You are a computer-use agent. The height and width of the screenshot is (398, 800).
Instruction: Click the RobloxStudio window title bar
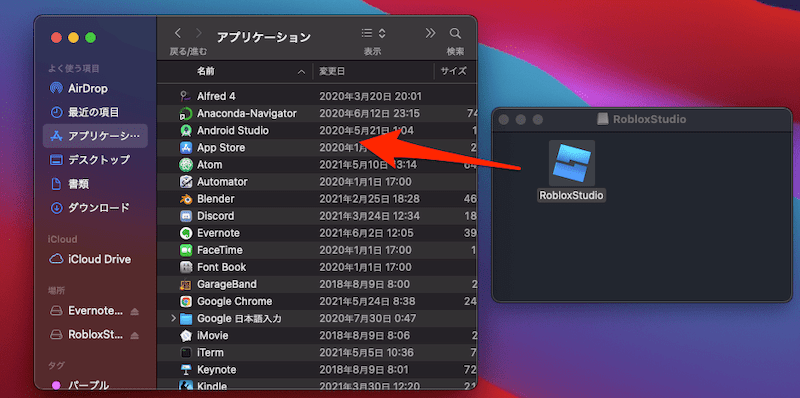(642, 119)
